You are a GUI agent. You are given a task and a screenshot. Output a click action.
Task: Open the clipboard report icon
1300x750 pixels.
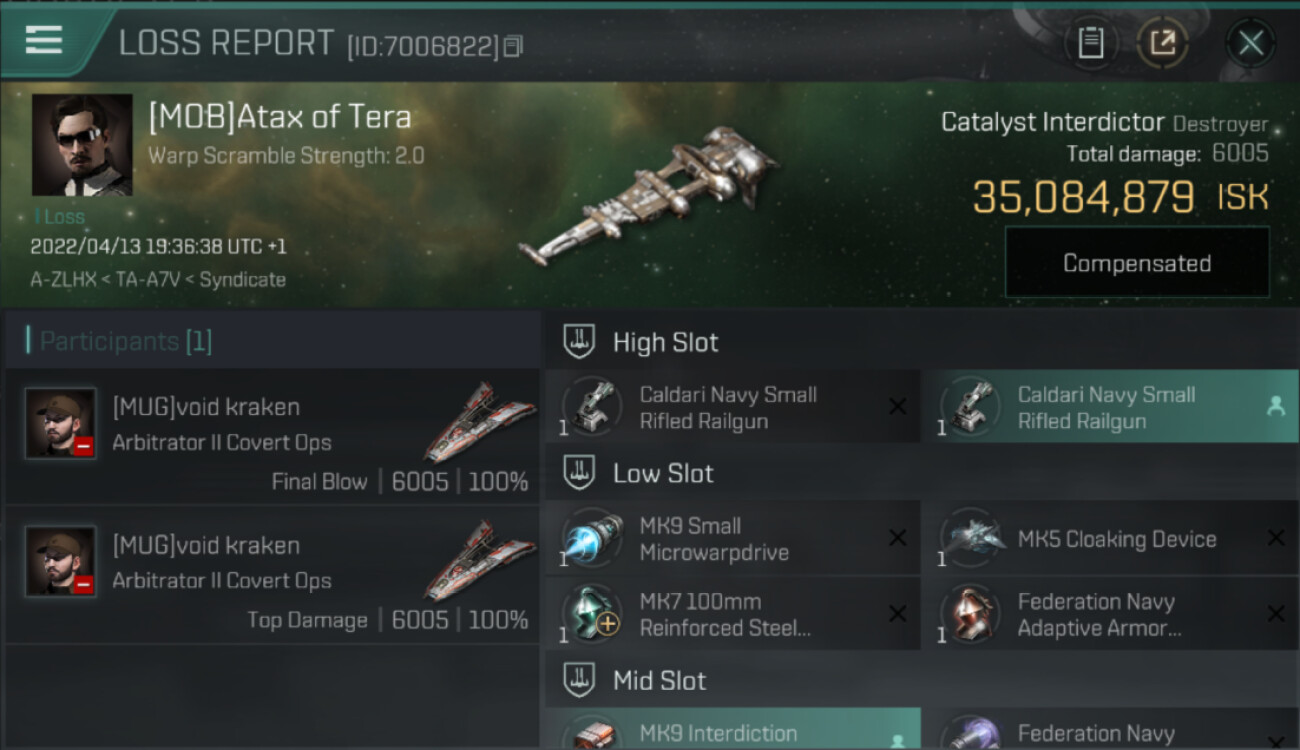pos(1091,43)
